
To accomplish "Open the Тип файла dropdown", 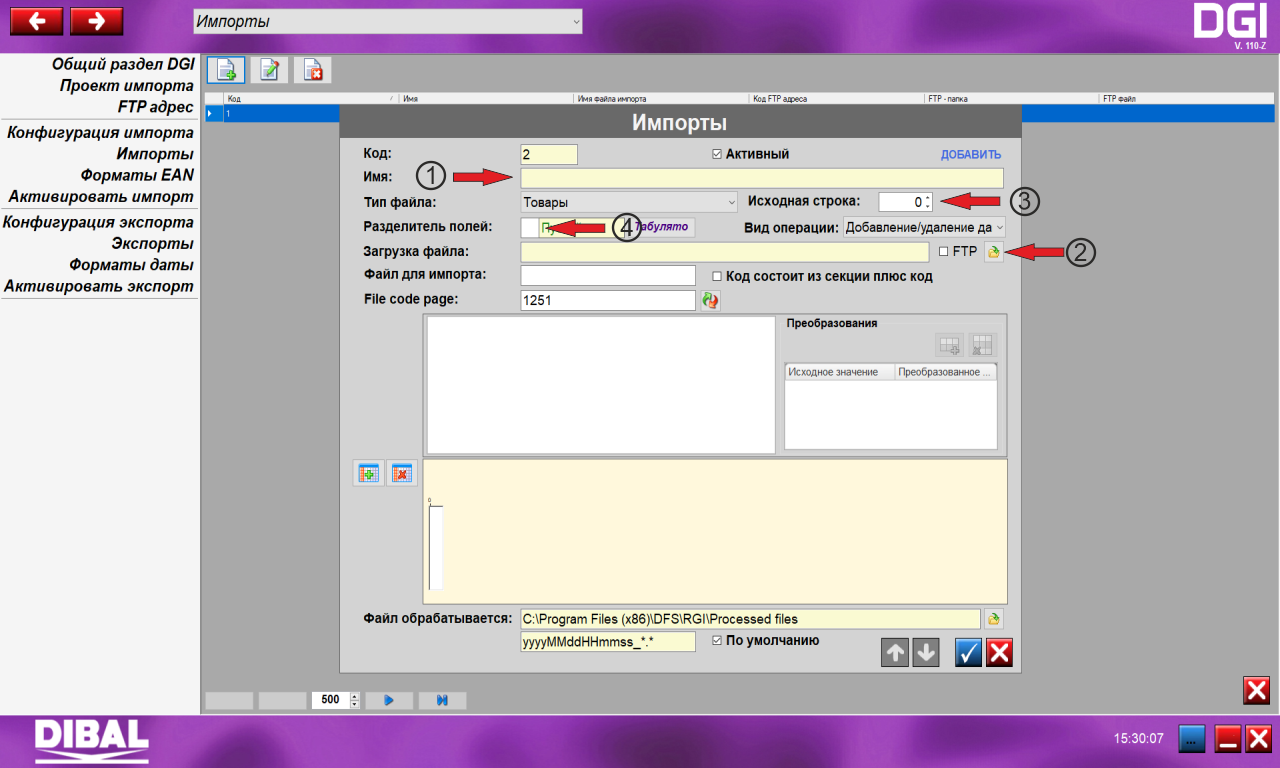I will click(628, 202).
